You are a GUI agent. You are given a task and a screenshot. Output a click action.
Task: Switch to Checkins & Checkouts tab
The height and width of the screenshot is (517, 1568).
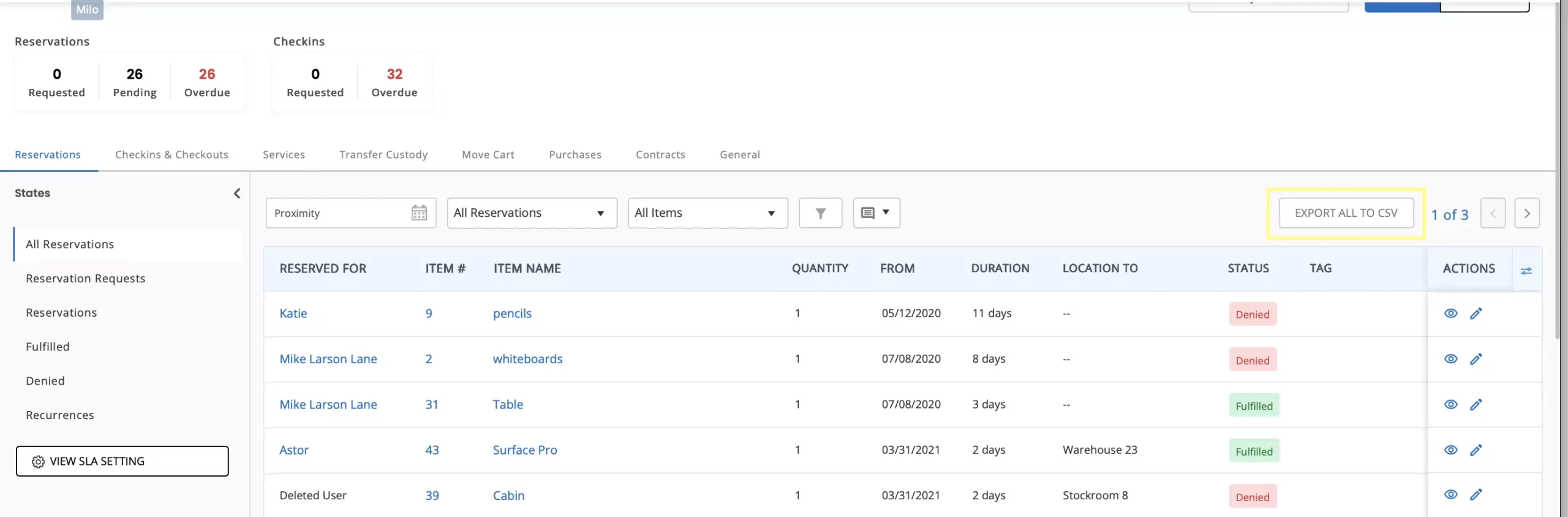tap(171, 155)
